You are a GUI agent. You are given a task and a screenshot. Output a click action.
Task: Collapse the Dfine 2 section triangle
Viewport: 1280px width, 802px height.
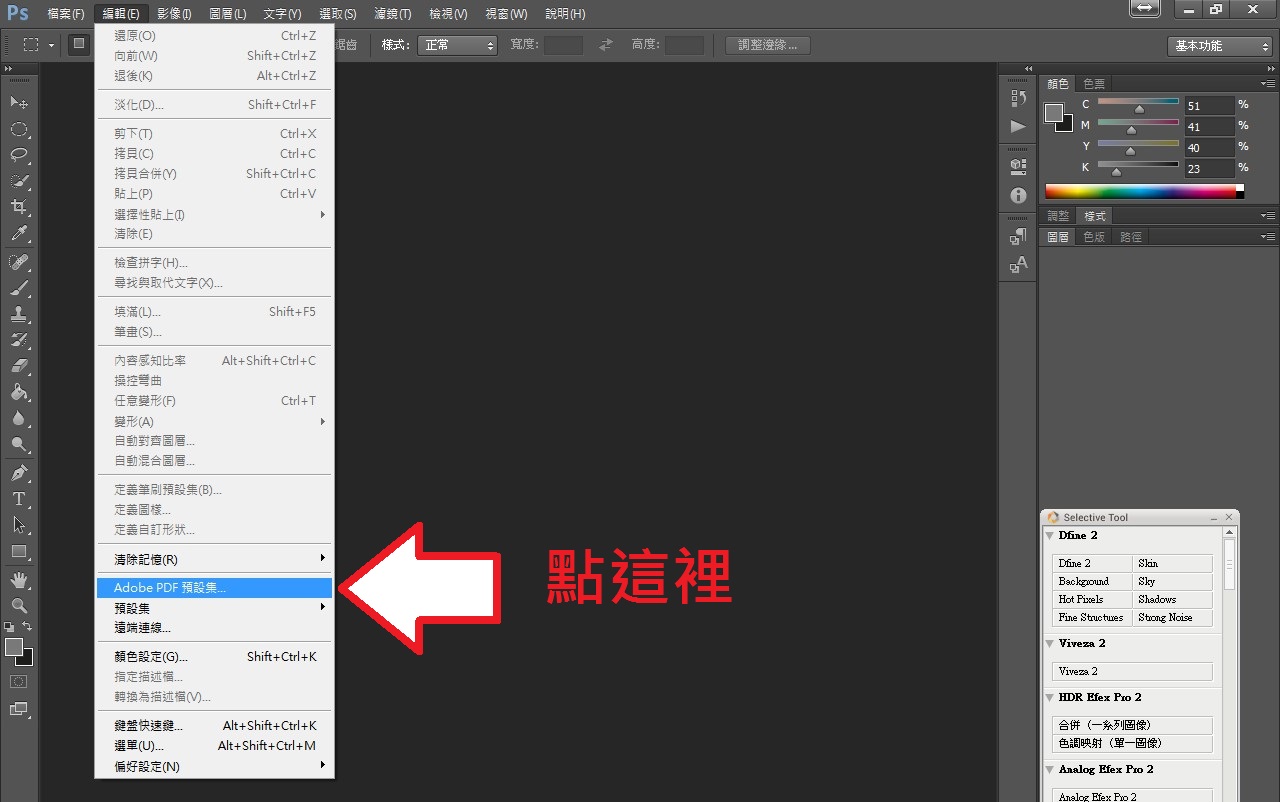click(1050, 536)
